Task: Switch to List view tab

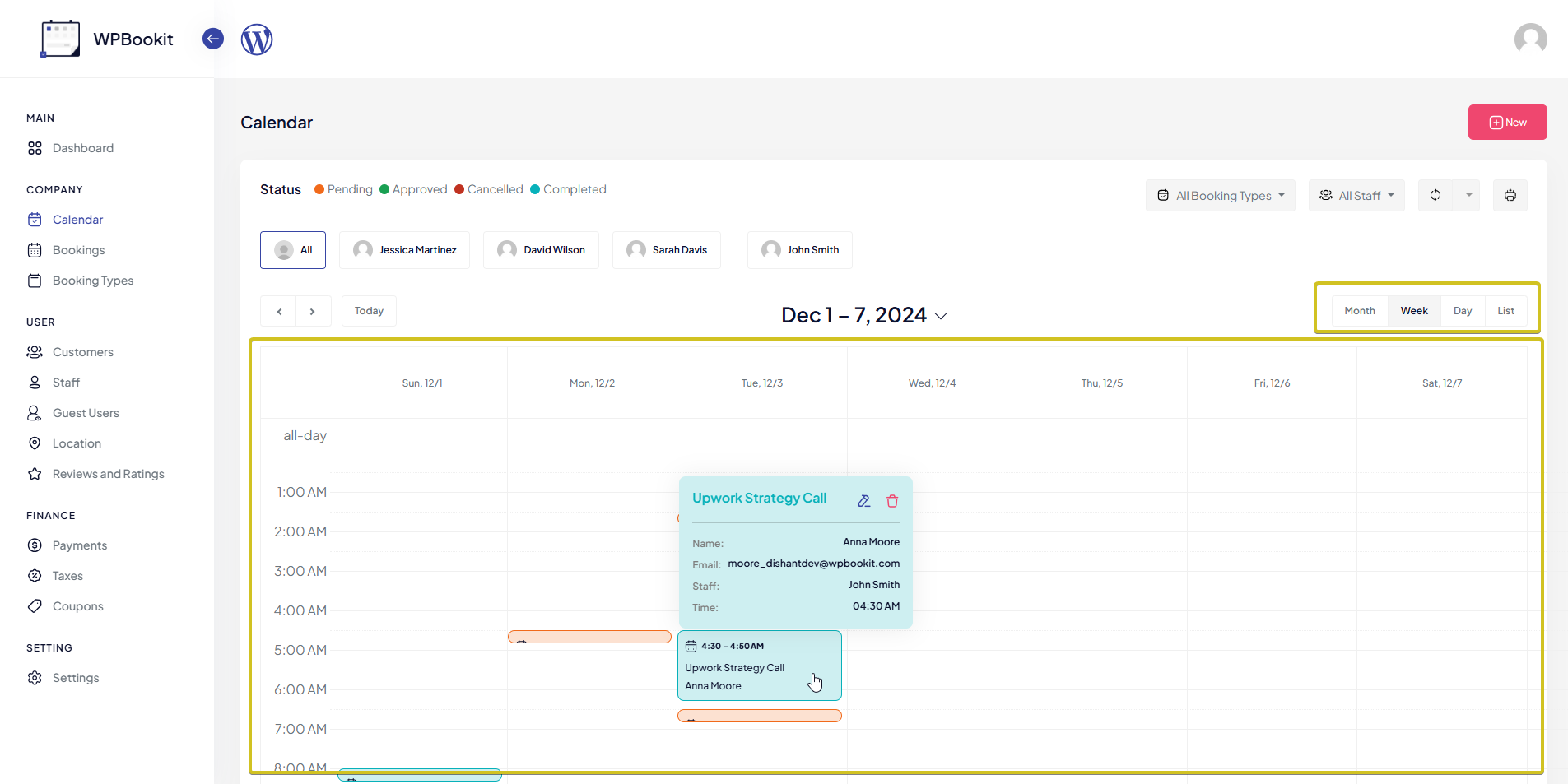Action: (x=1505, y=311)
